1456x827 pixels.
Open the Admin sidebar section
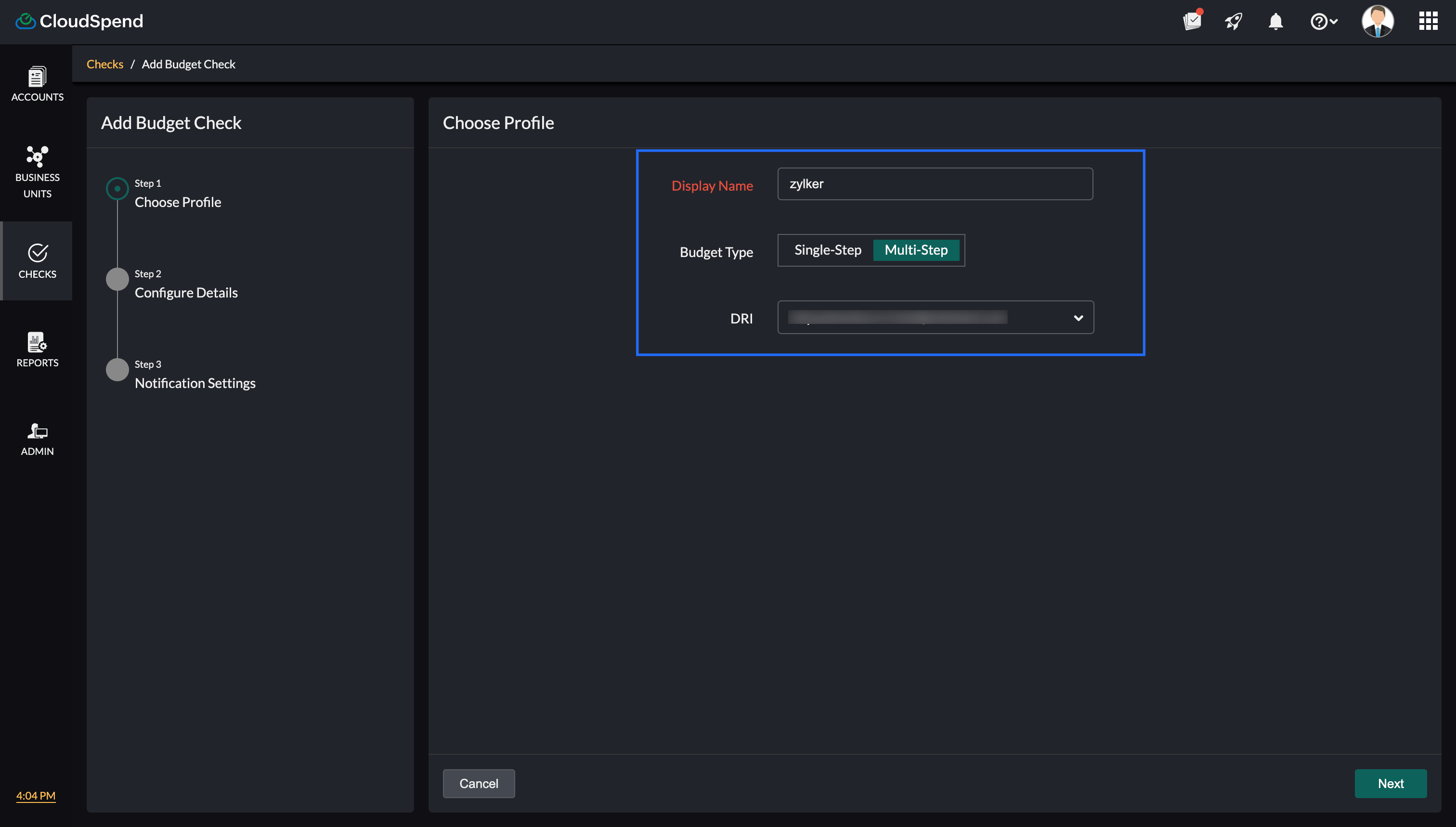click(37, 439)
